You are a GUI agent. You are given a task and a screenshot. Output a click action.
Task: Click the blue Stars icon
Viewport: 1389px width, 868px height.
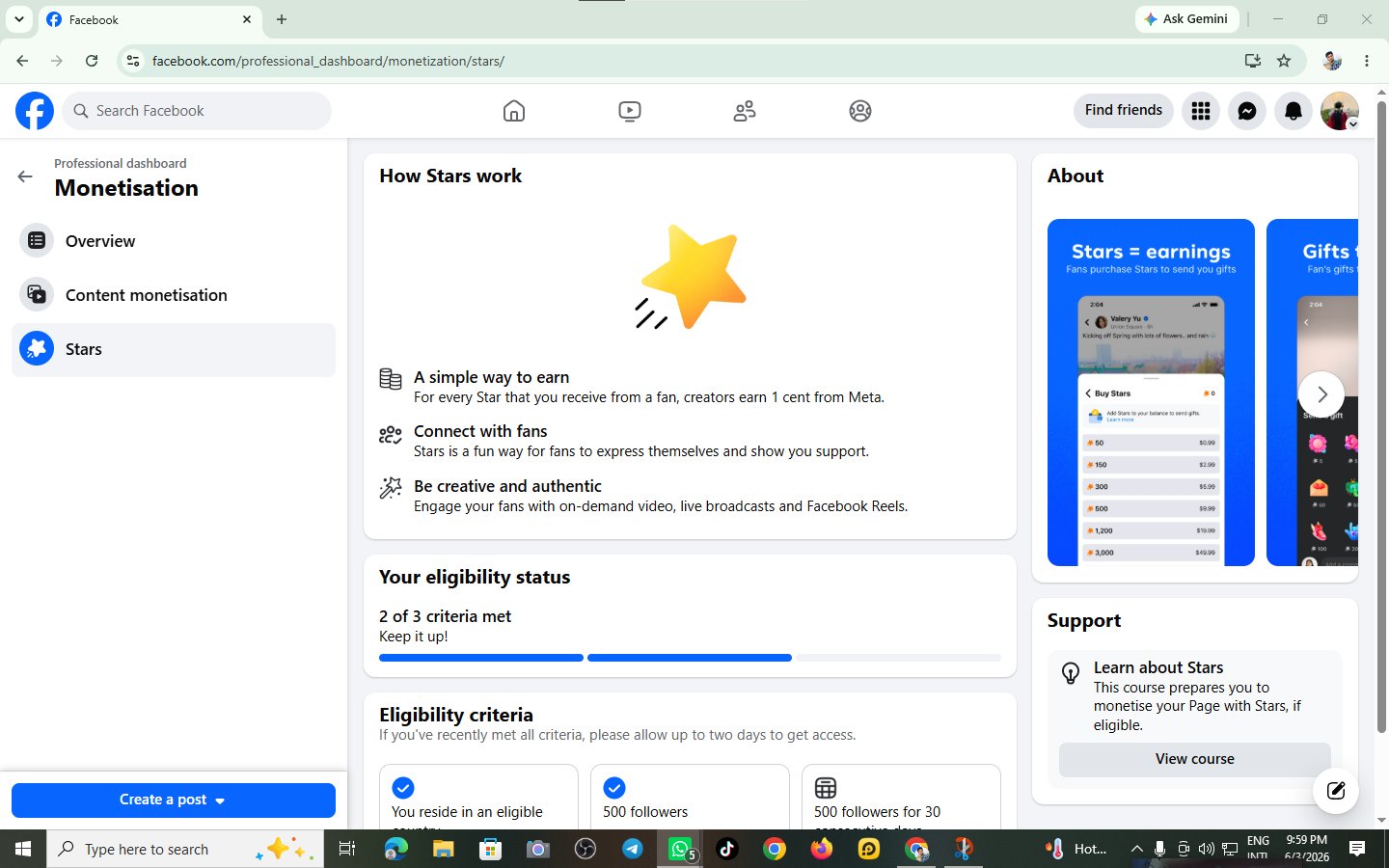tap(37, 349)
